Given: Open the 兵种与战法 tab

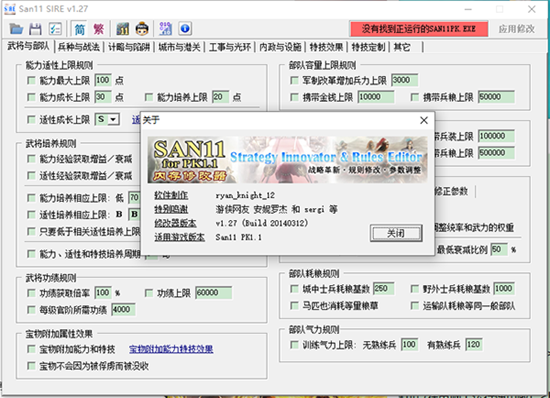Looking at the screenshot, I should 79,47.
